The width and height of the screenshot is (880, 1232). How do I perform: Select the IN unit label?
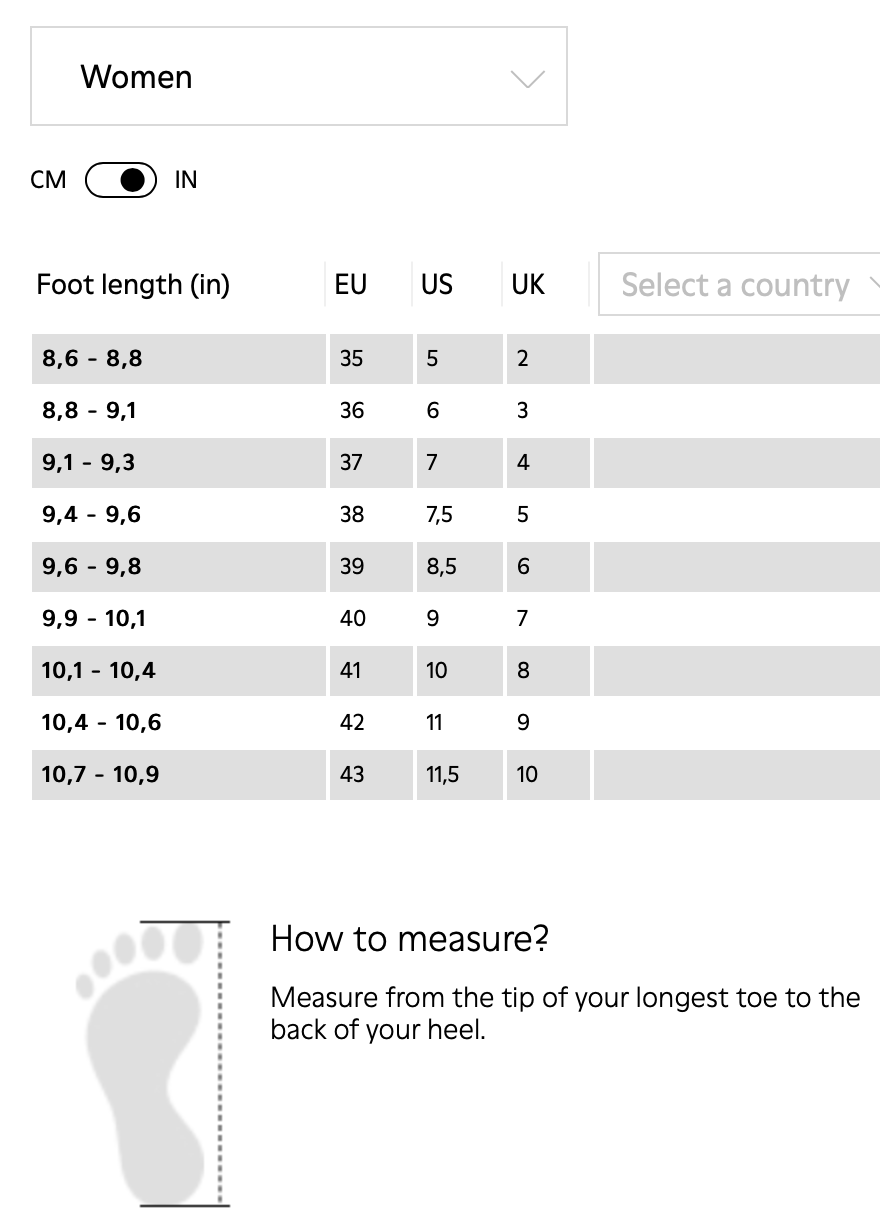[186, 180]
